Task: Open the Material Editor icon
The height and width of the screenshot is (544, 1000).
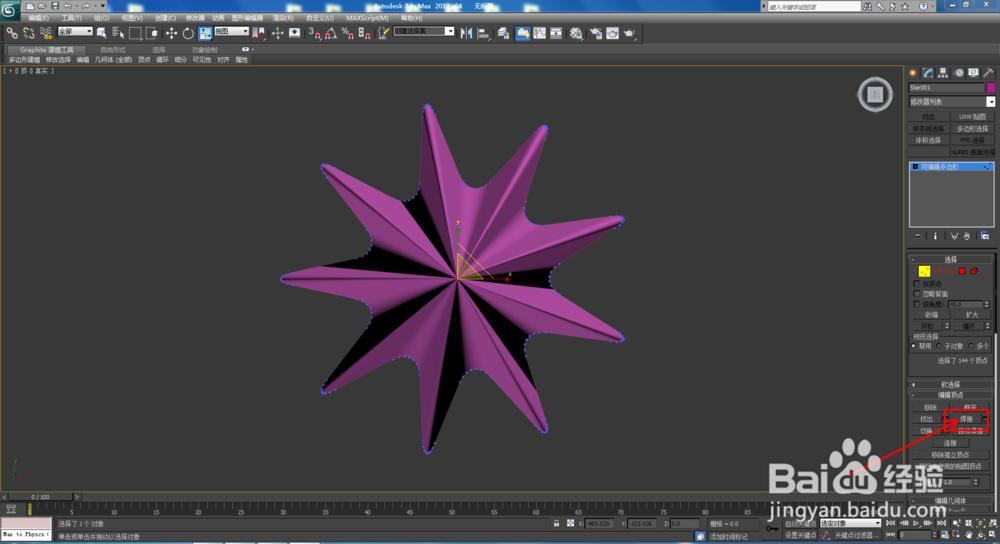Action: pos(577,33)
